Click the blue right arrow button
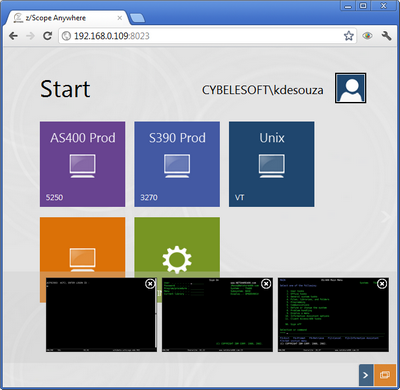Screen dimensions: 400x390 [366, 375]
